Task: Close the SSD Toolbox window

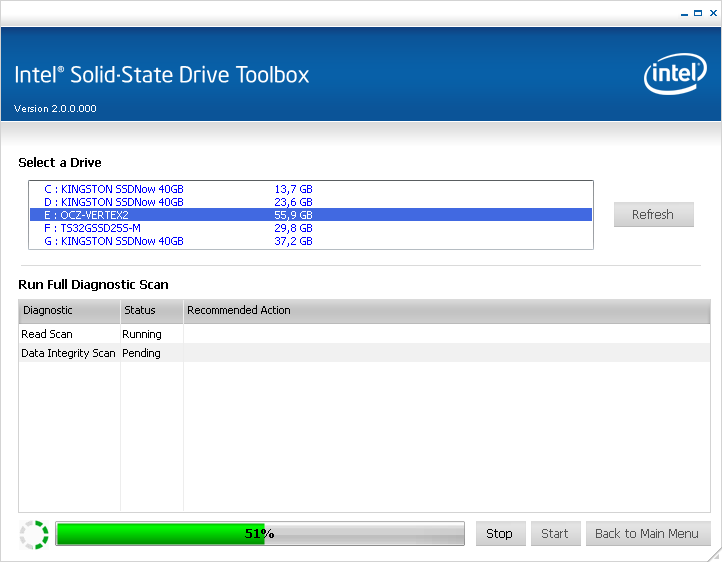Action: [711, 13]
